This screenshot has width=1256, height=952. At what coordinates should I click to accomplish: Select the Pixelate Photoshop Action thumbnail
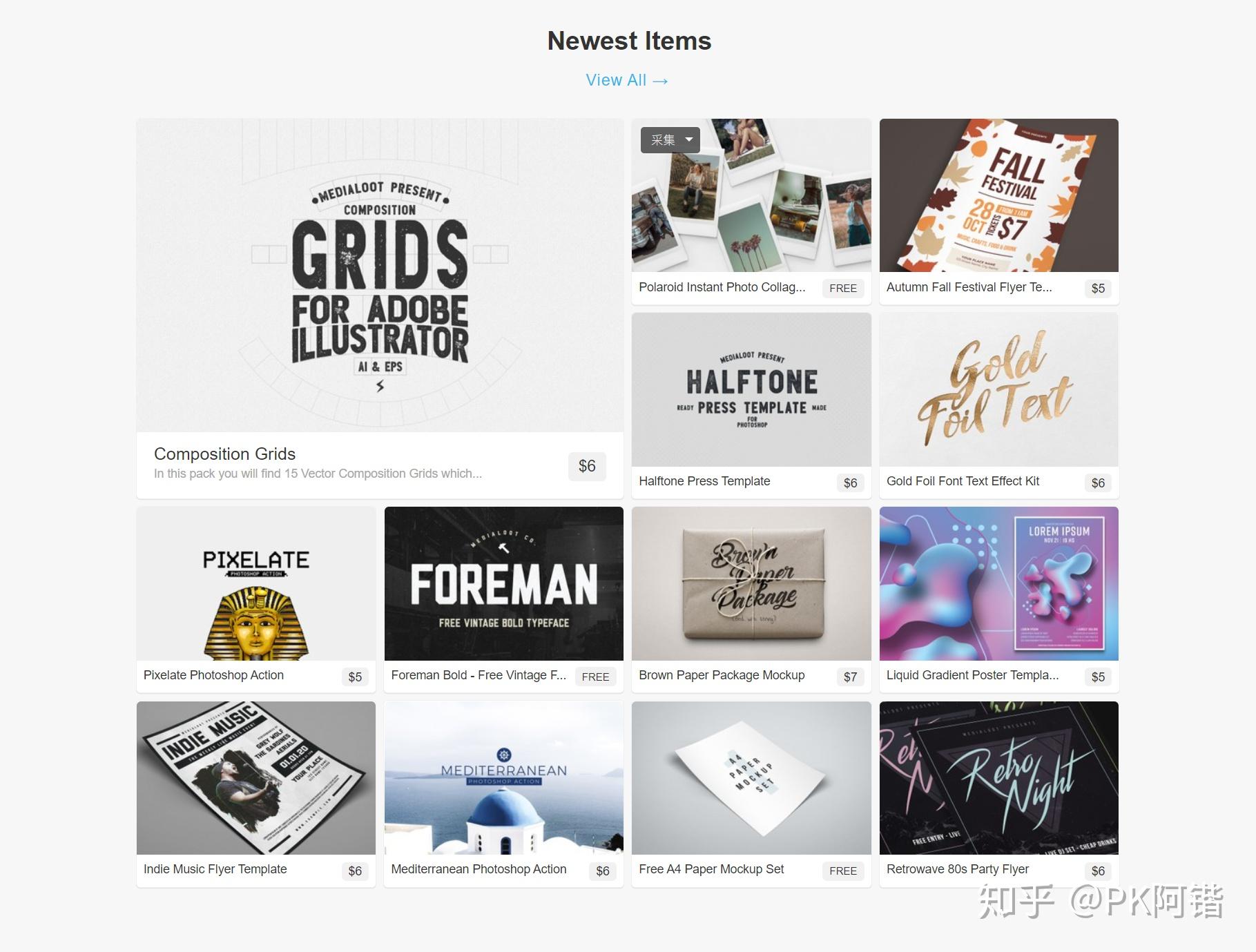(x=256, y=584)
